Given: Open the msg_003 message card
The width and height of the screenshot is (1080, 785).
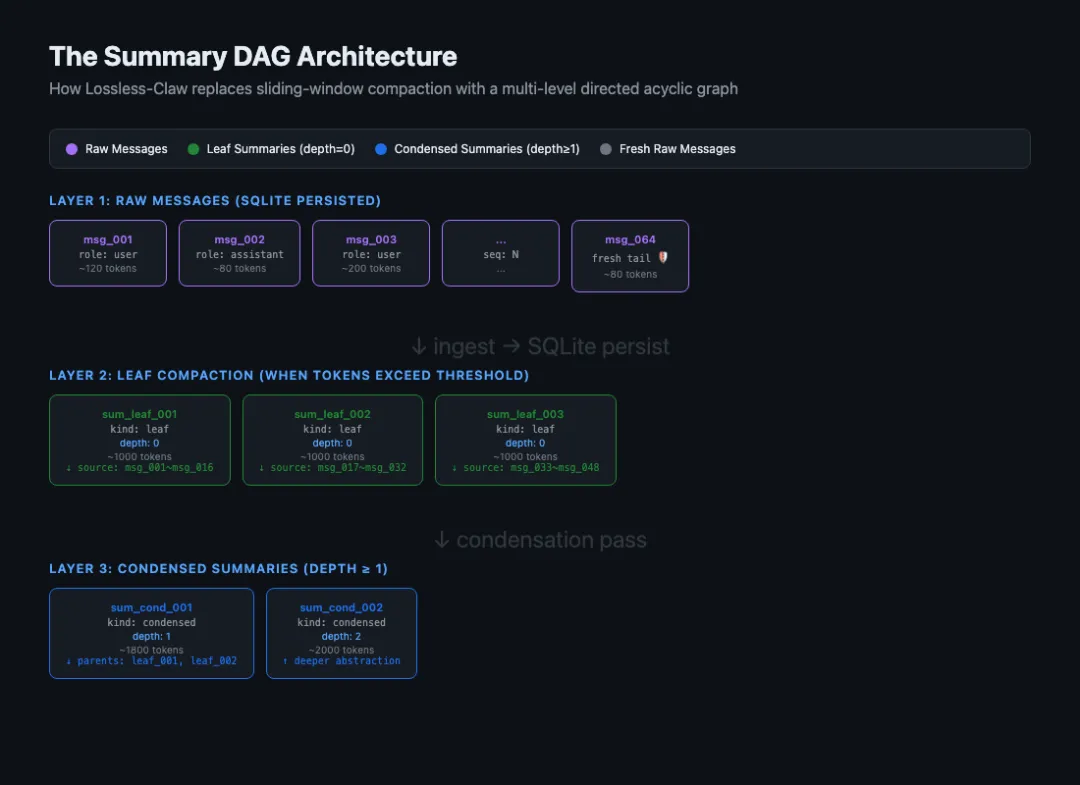Looking at the screenshot, I should (371, 254).
